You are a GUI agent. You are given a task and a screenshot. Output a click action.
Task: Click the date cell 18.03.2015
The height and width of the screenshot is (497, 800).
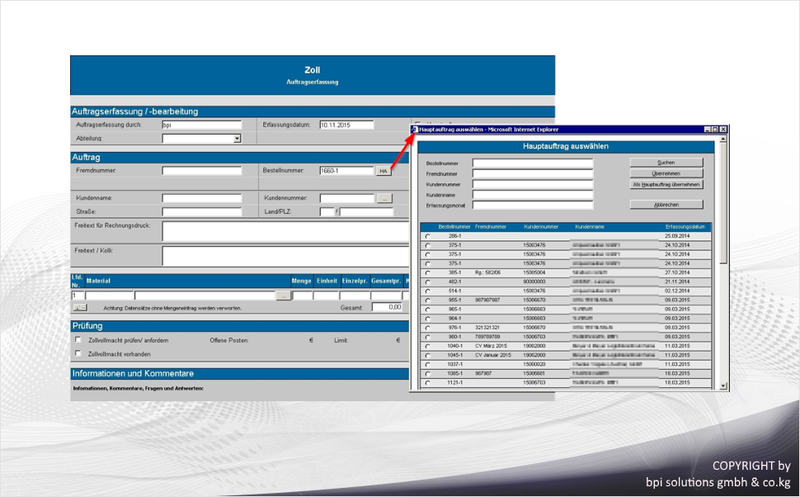click(677, 383)
